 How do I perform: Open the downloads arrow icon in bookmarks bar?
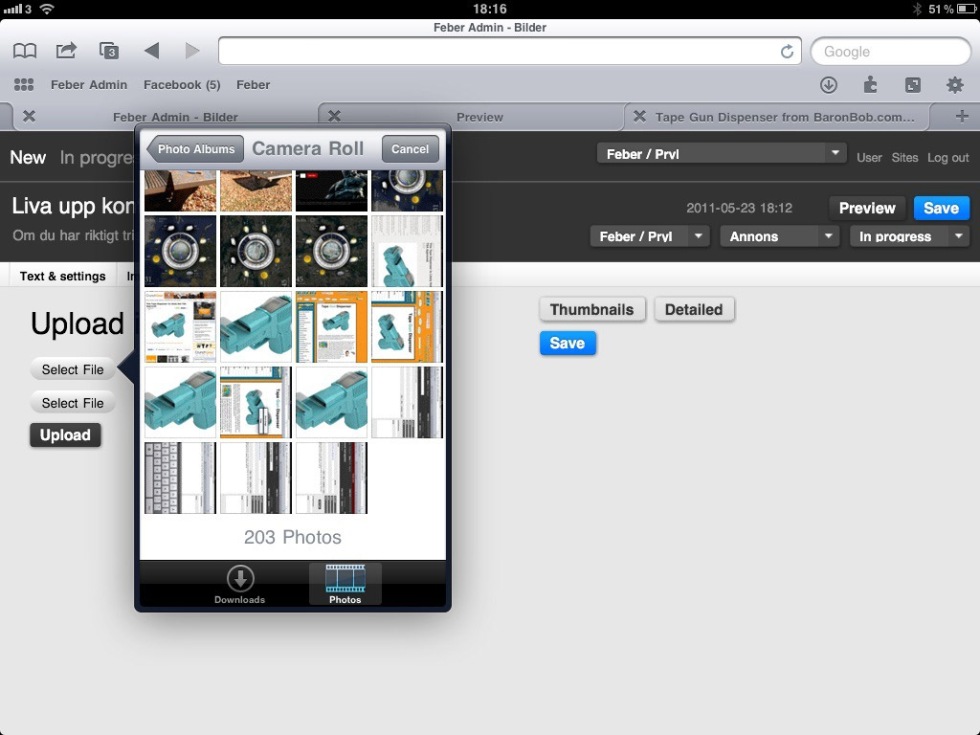click(x=828, y=85)
